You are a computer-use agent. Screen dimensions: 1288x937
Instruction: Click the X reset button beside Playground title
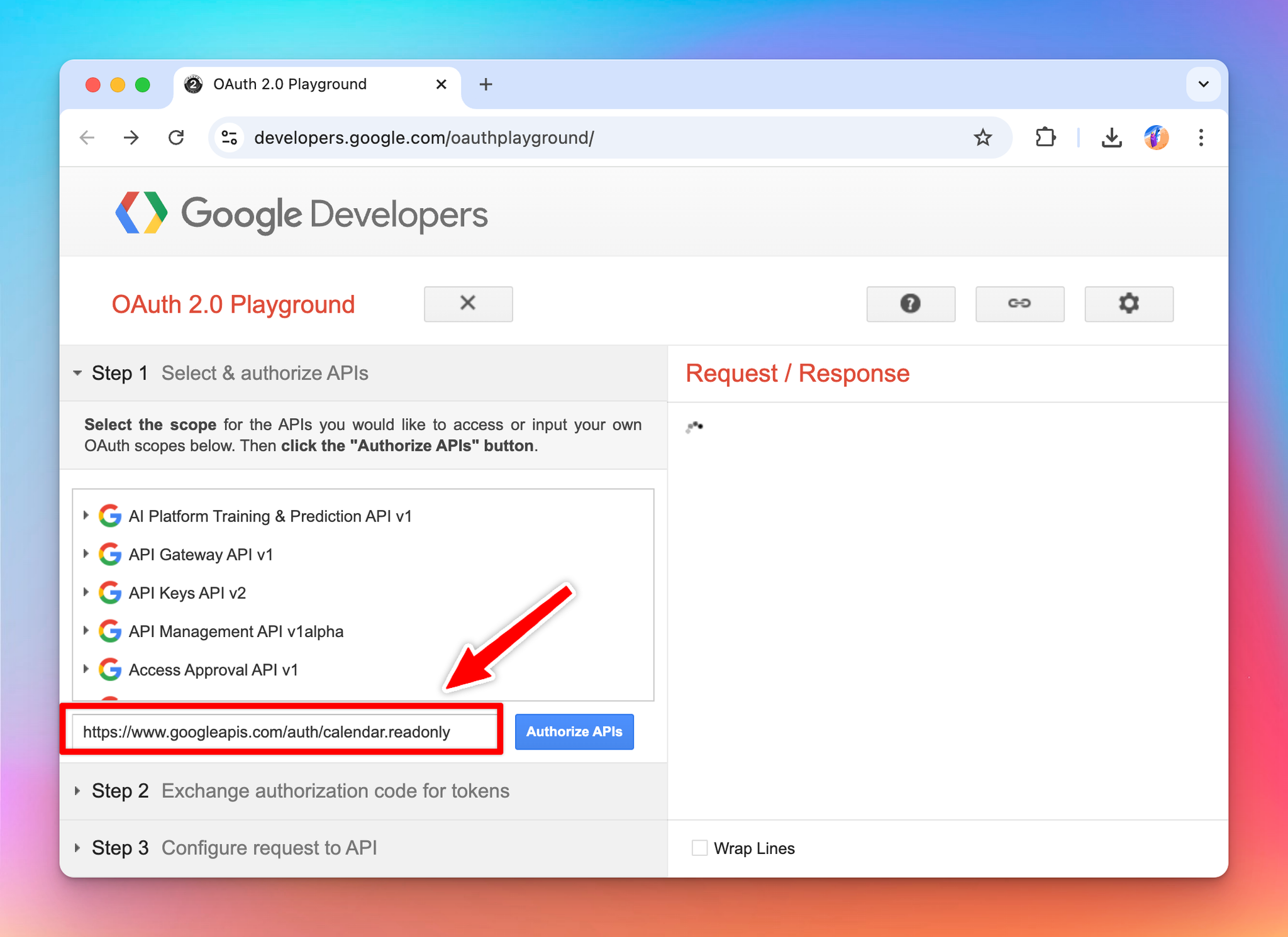(468, 304)
